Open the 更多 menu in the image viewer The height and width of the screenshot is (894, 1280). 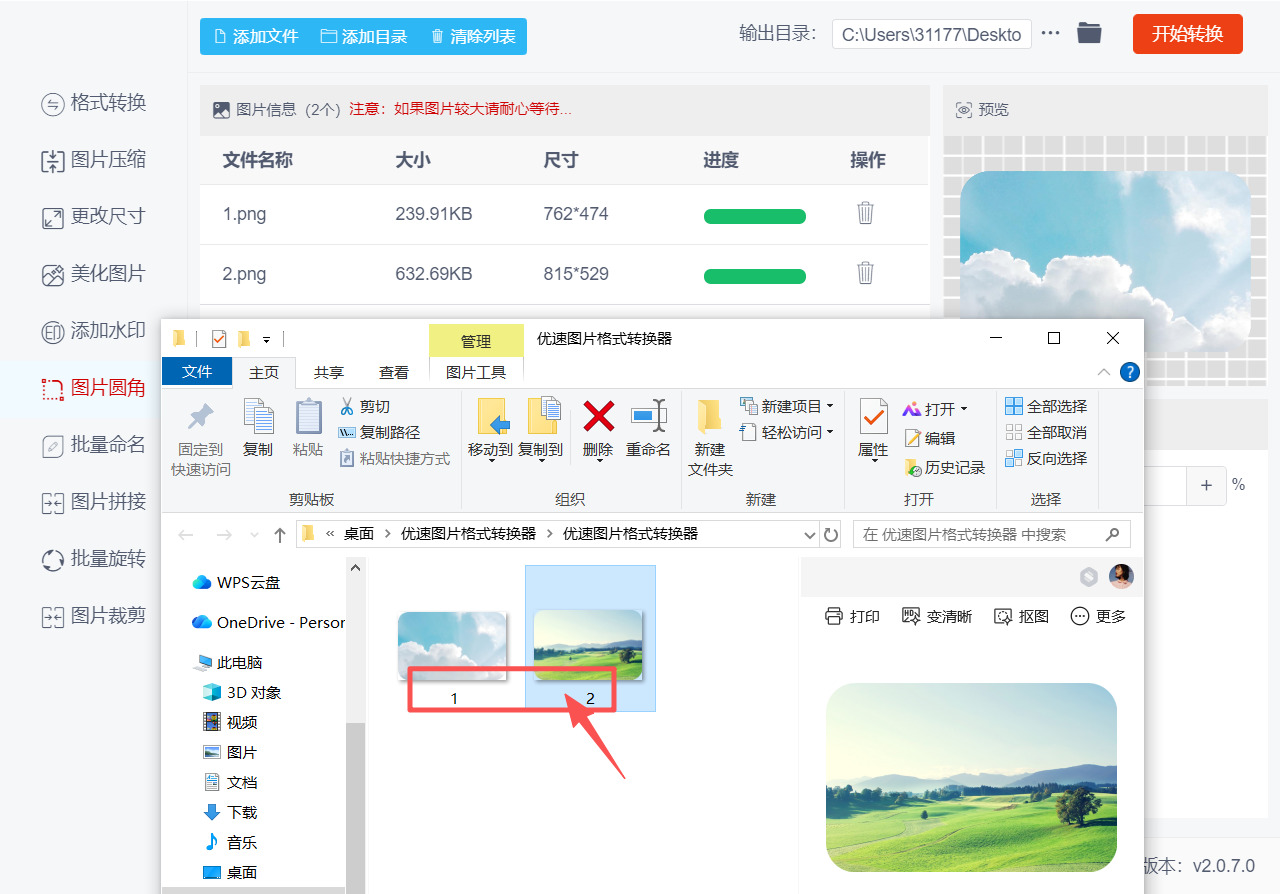click(1098, 617)
